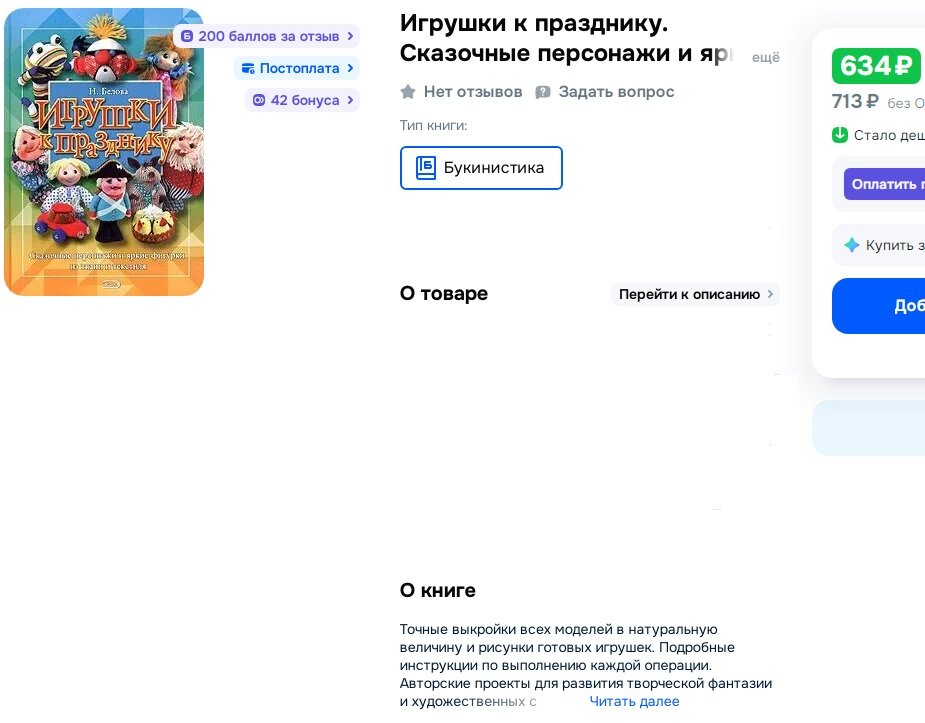Image resolution: width=925 pixels, height=723 pixels.
Task: Open the Задать вопрос link
Action: (616, 92)
